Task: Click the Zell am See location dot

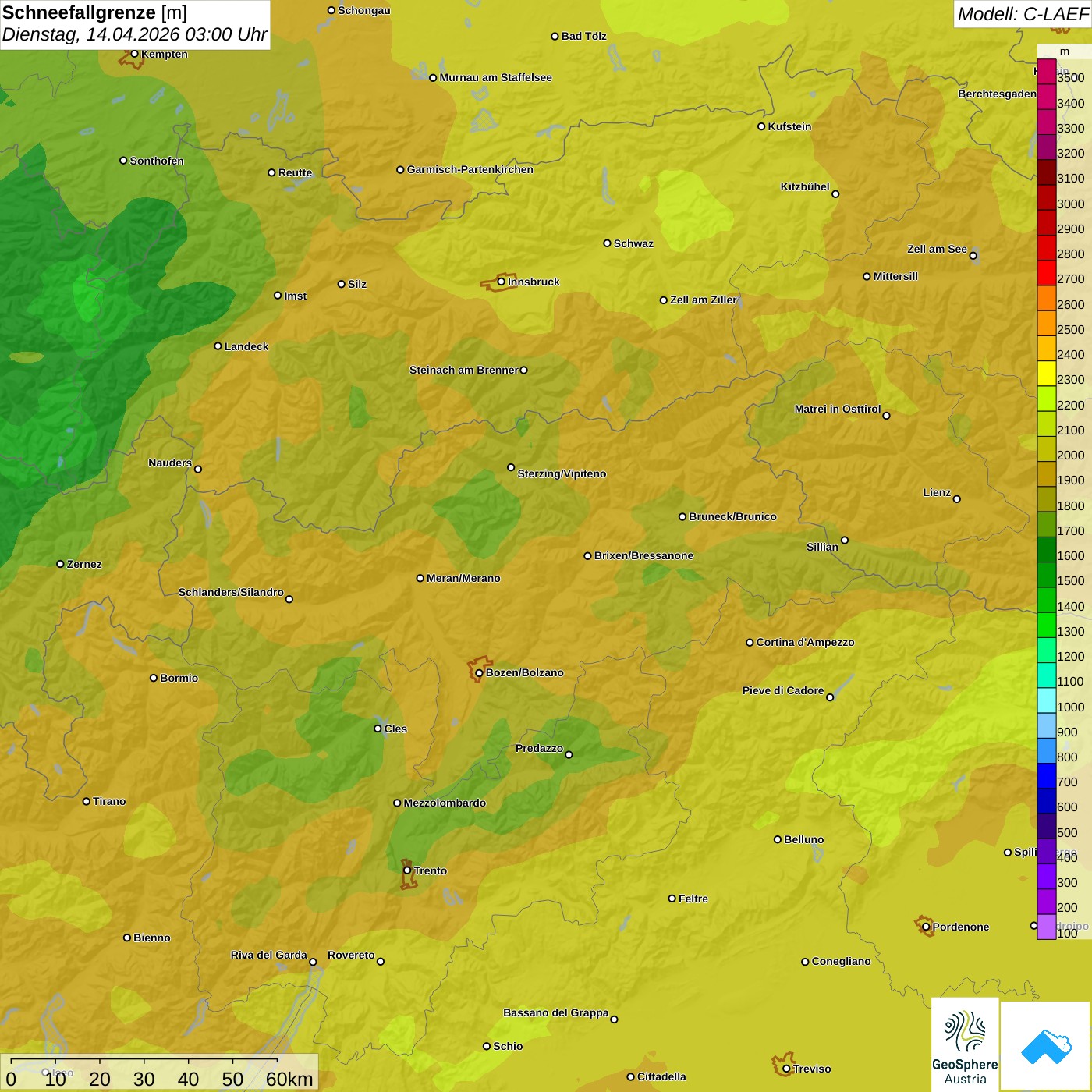Action: [x=973, y=256]
